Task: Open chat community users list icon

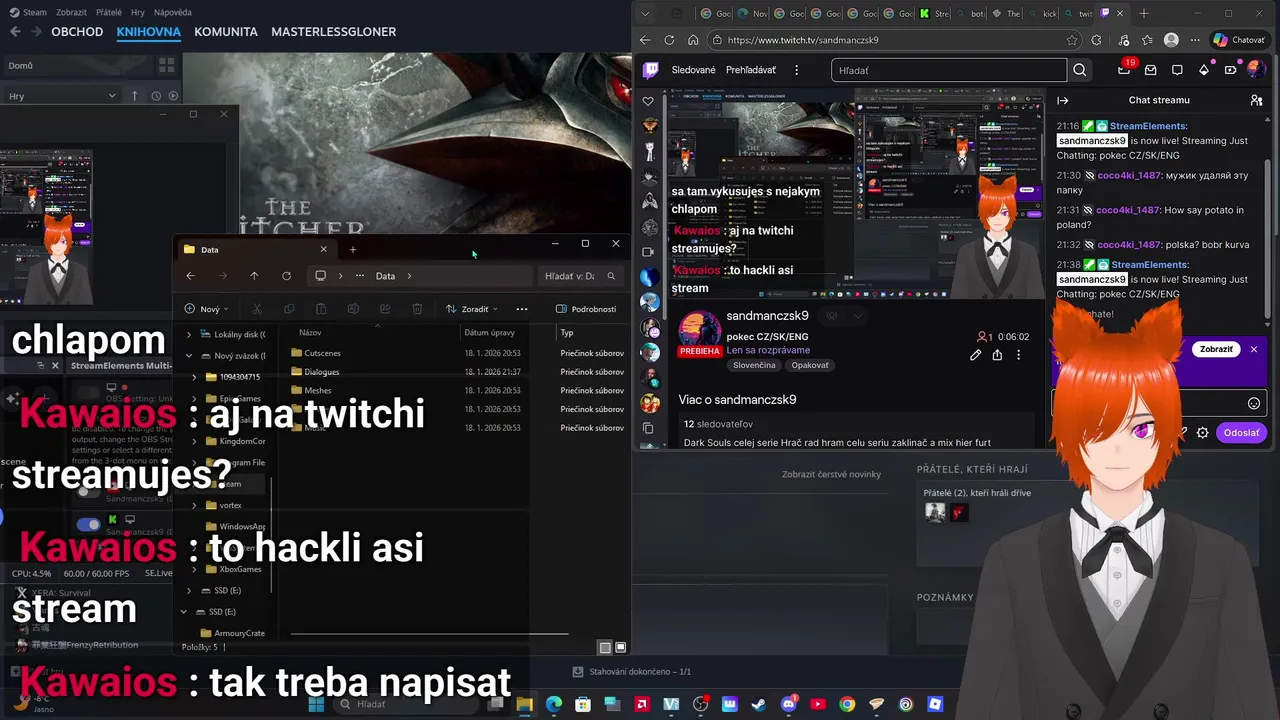Action: click(x=1256, y=100)
